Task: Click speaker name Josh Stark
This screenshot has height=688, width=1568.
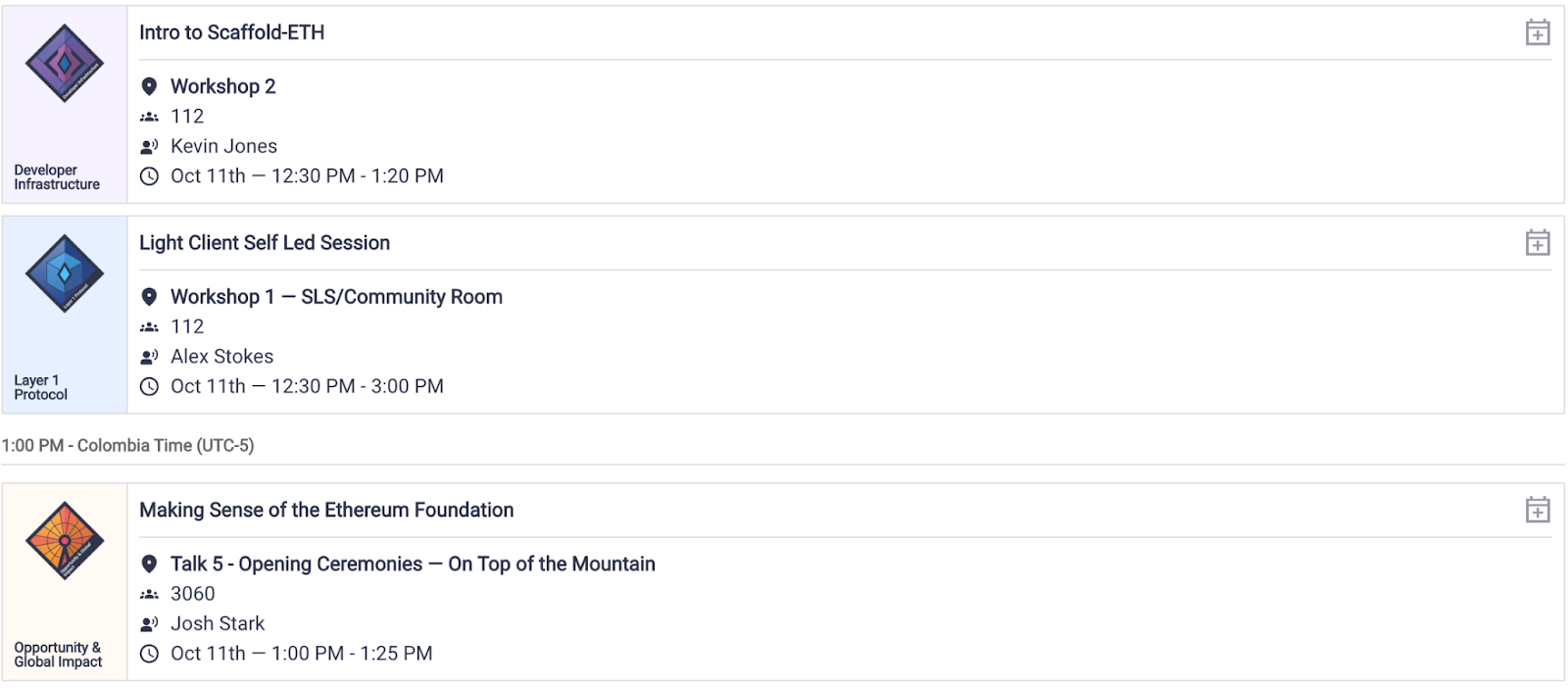Action: pos(218,624)
